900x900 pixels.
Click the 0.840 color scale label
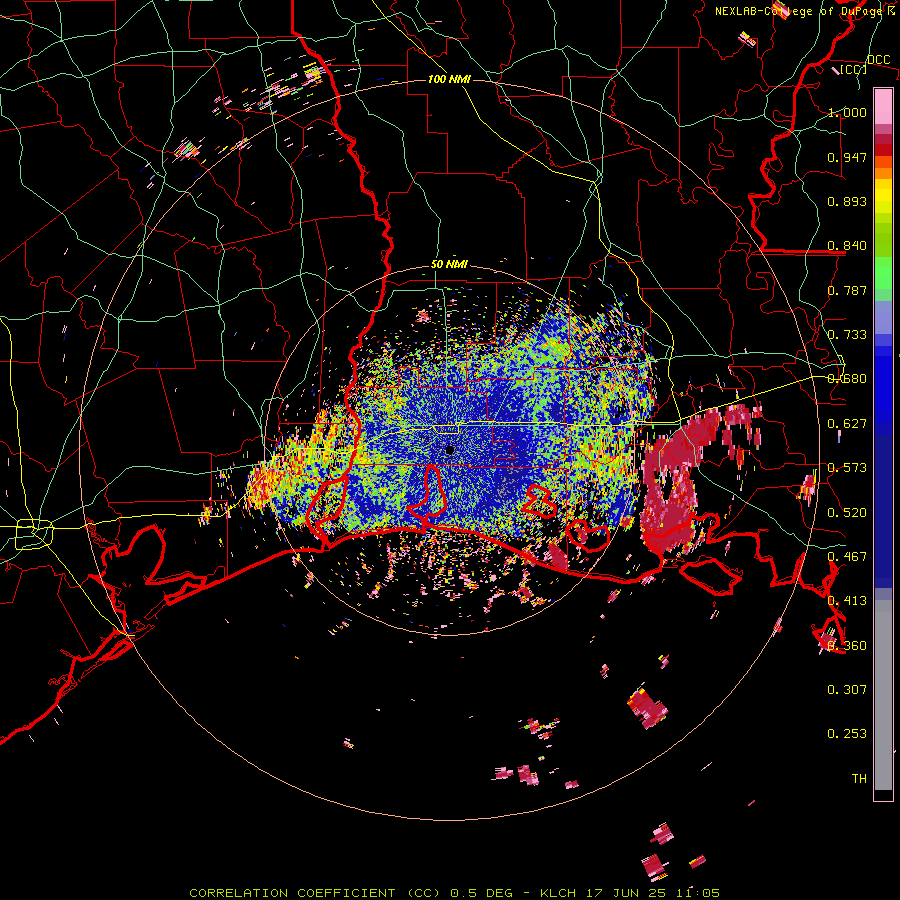[847, 246]
